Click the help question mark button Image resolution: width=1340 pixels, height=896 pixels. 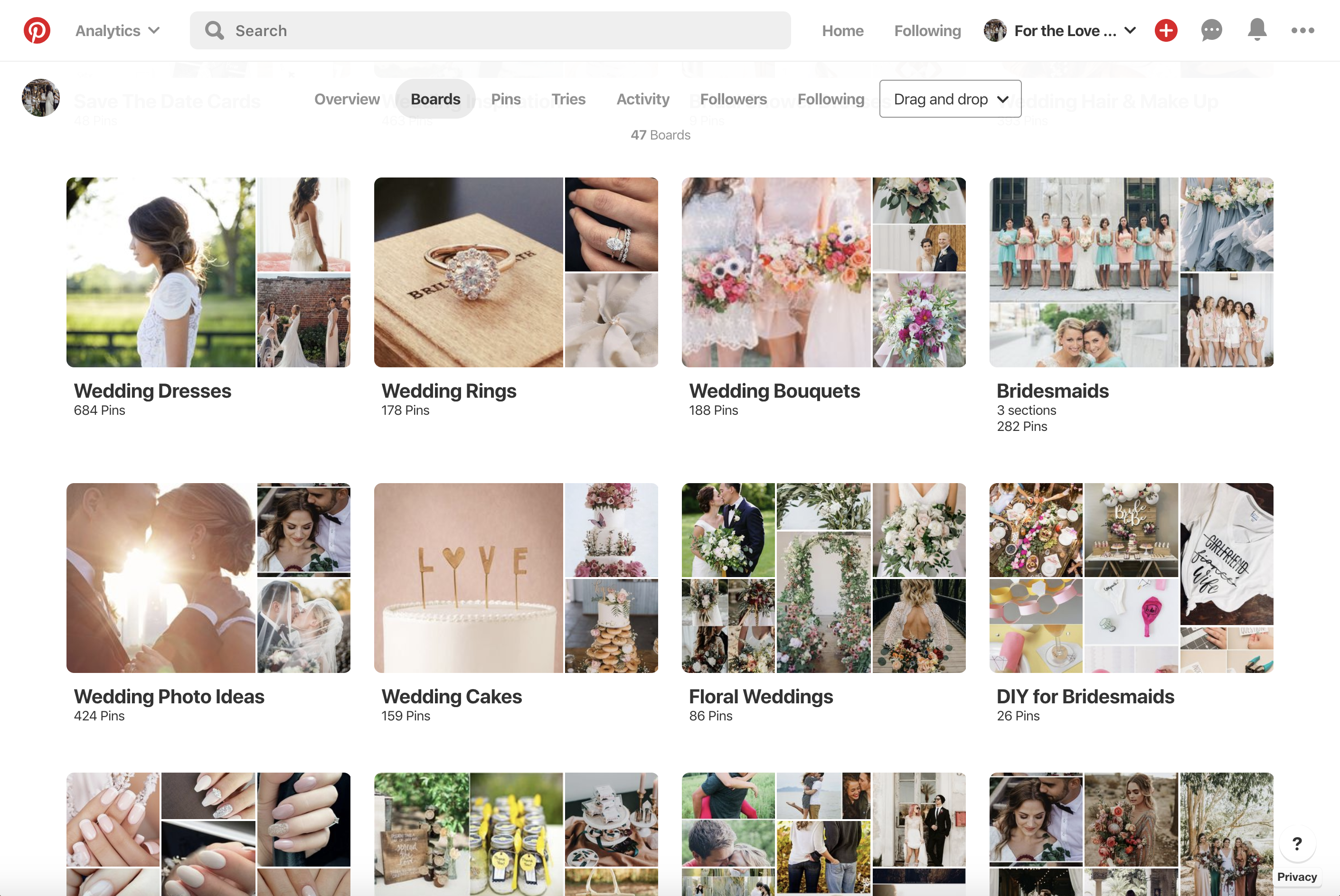(x=1297, y=843)
